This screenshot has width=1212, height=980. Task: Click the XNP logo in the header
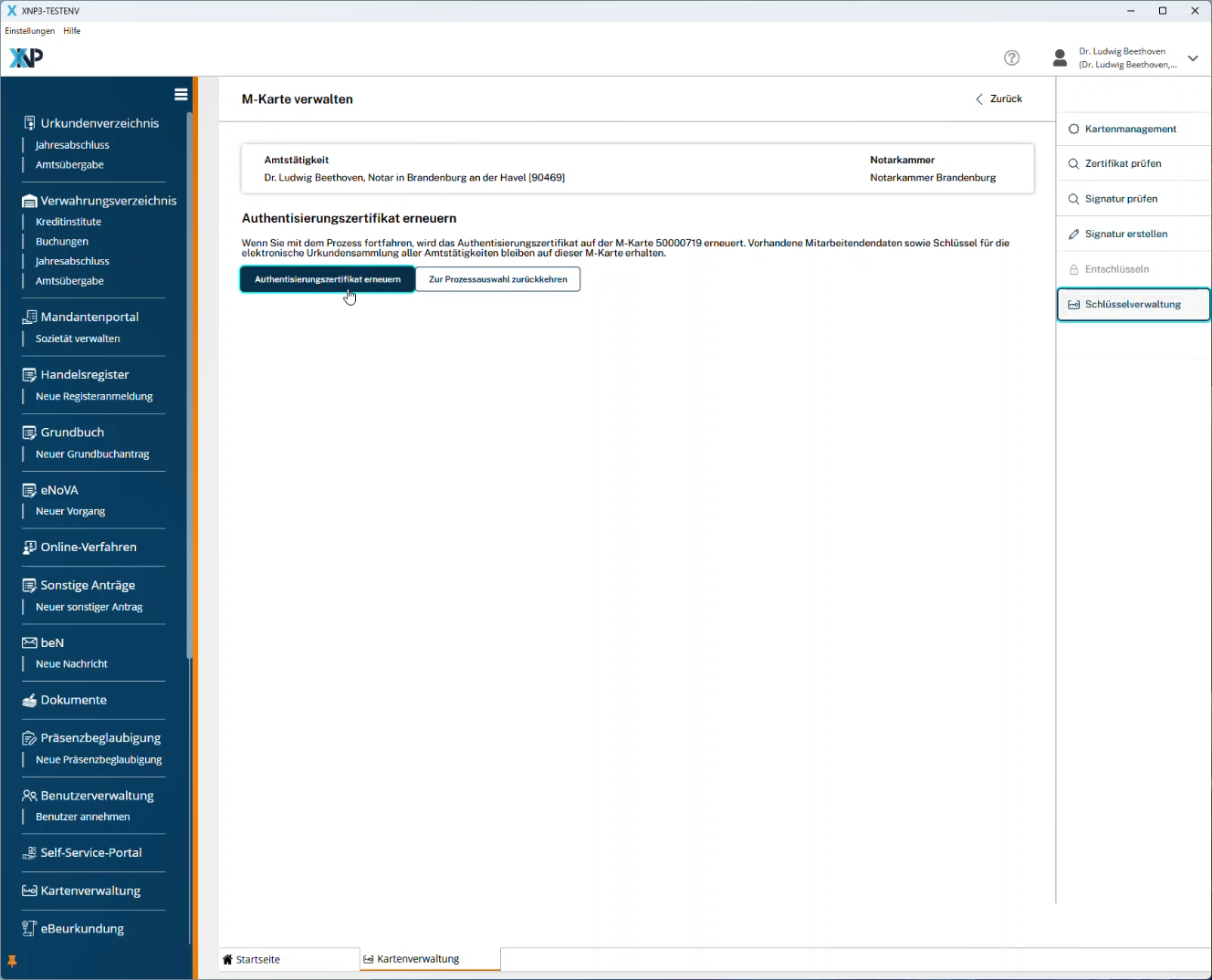[x=26, y=57]
